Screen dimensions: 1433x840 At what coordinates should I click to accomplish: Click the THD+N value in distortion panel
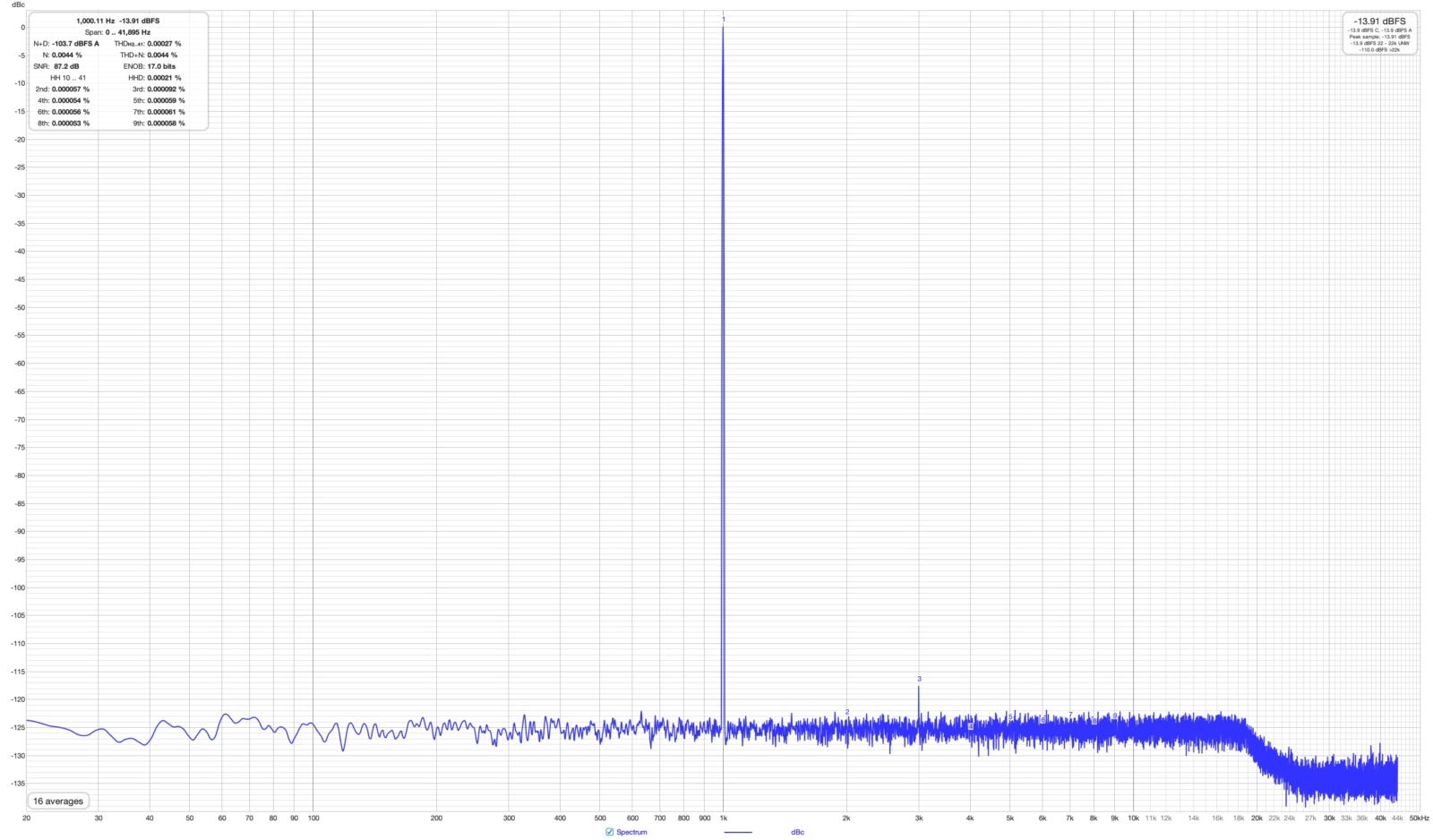pos(162,56)
